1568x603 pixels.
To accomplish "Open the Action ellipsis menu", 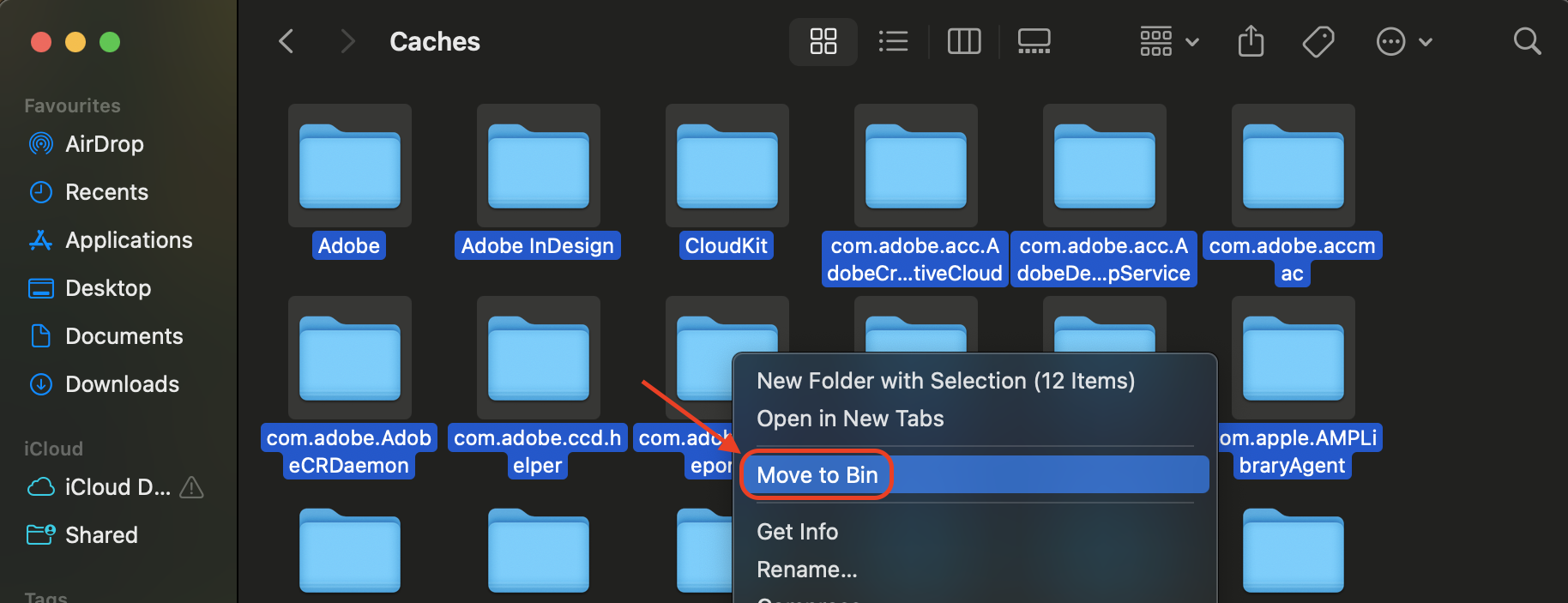I will click(x=1404, y=41).
